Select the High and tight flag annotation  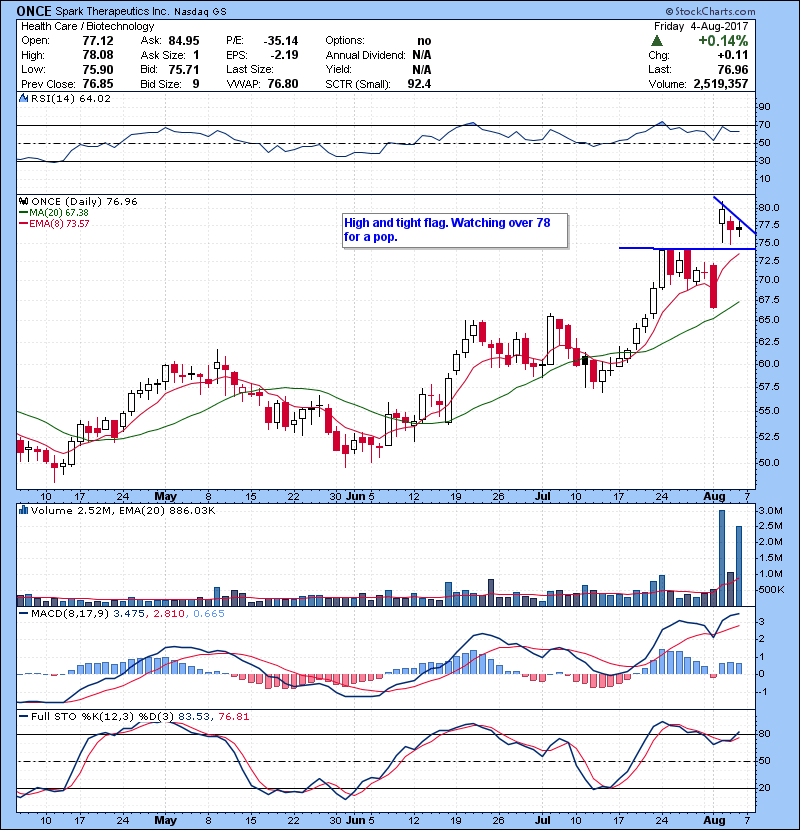(454, 230)
